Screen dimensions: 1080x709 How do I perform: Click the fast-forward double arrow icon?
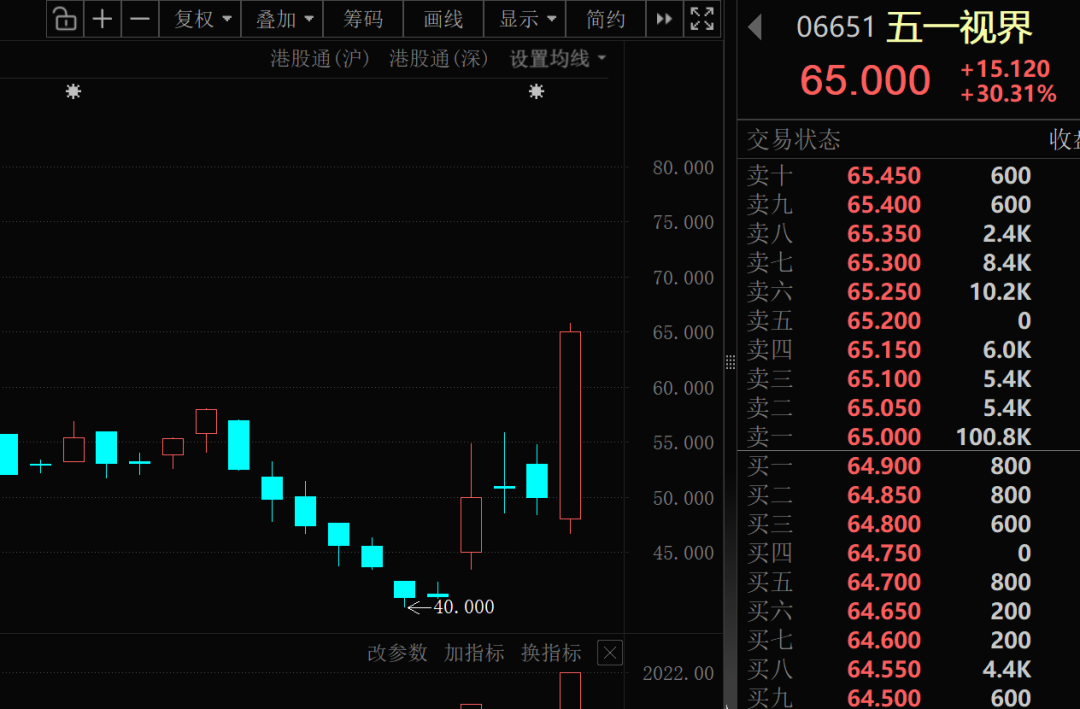(664, 19)
